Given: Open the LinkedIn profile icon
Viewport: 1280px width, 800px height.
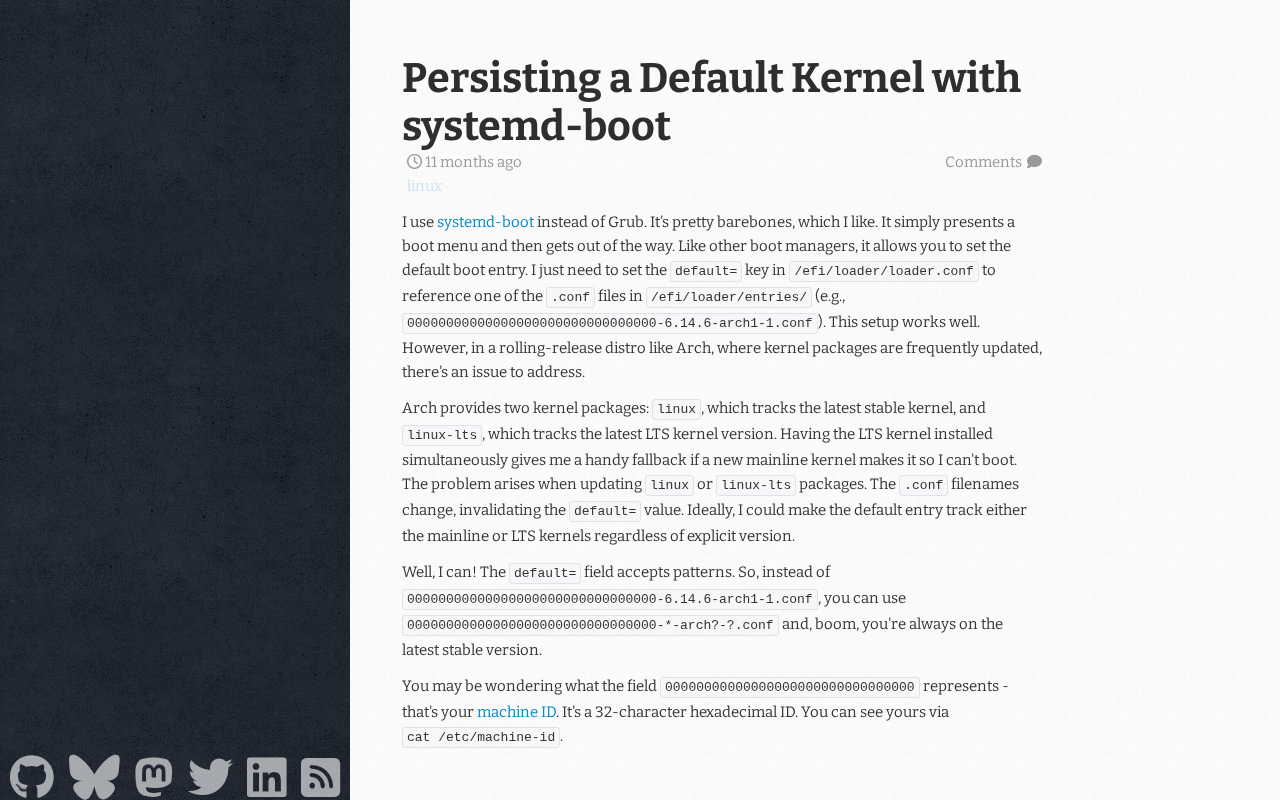Looking at the screenshot, I should tap(267, 777).
